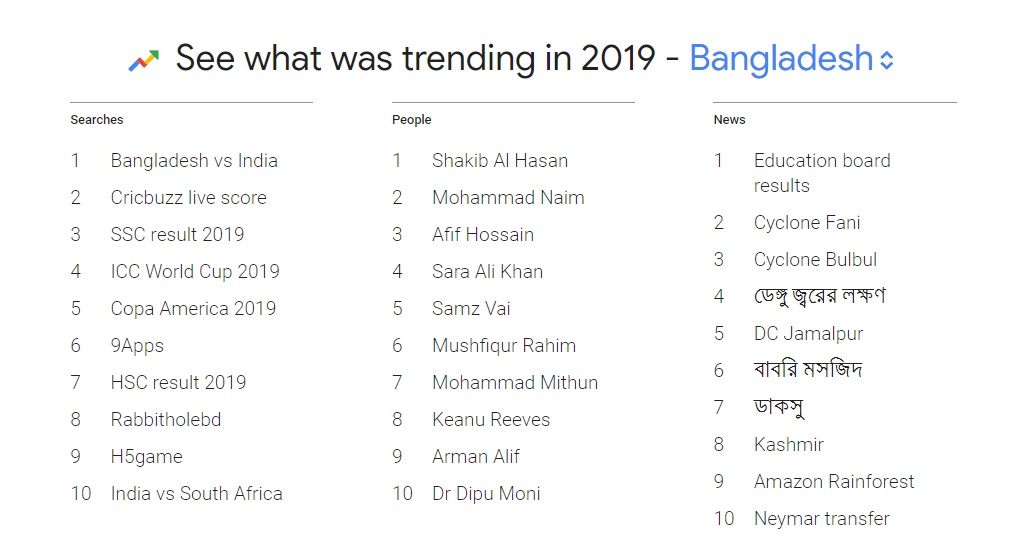Click the 'News' column heading
This screenshot has width=1014, height=555.
click(x=729, y=120)
